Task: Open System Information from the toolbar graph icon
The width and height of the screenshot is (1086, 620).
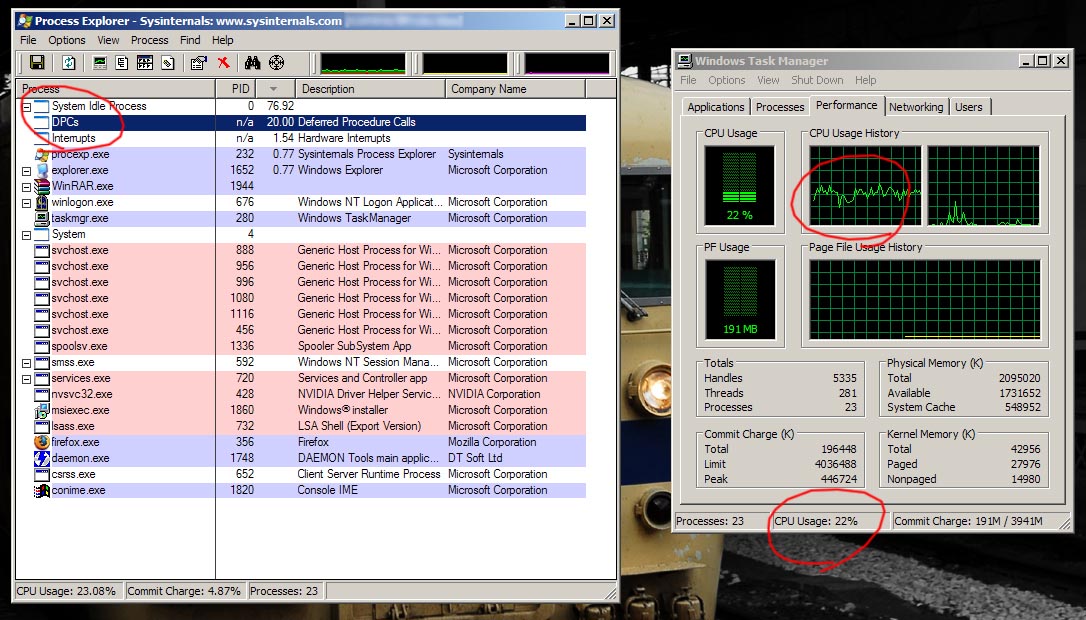Action: [100, 63]
